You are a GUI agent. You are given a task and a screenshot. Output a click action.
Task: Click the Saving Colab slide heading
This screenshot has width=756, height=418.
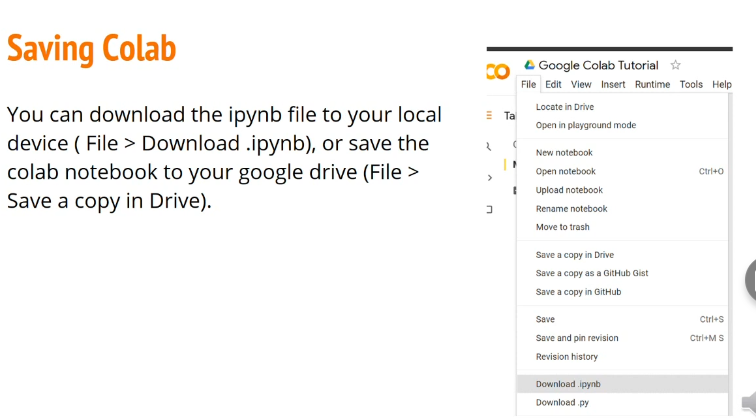(92, 49)
